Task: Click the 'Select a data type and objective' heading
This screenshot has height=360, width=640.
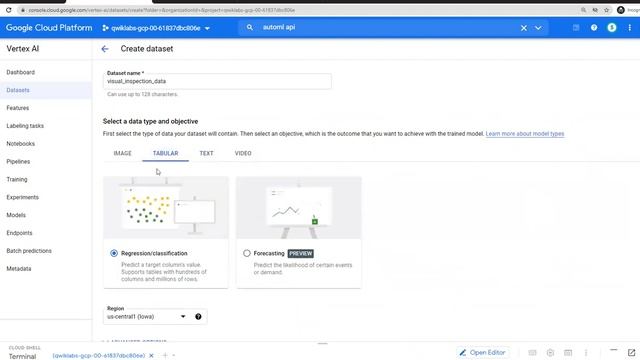Action: (x=151, y=121)
